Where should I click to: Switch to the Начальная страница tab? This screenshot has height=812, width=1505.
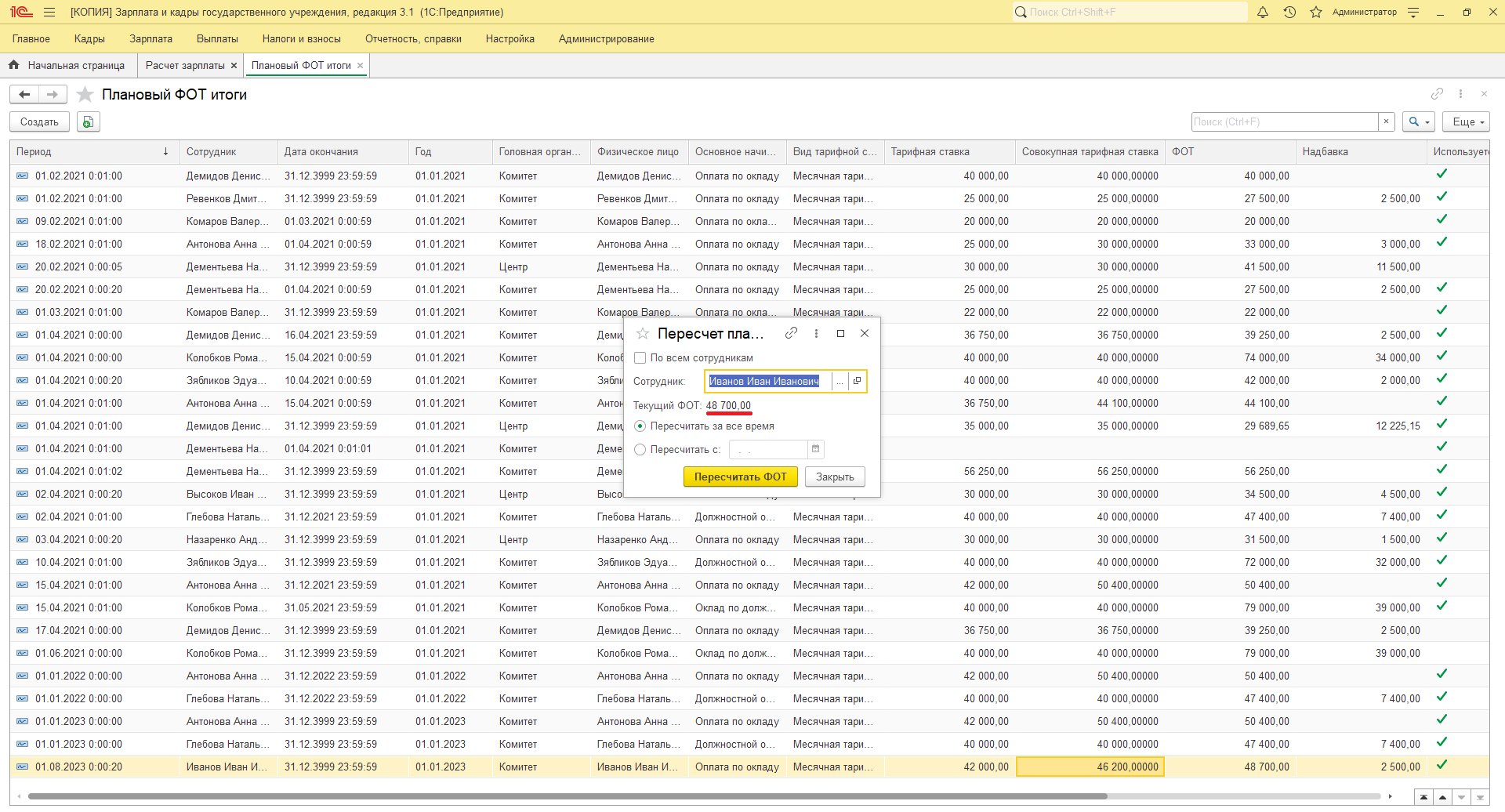point(69,66)
